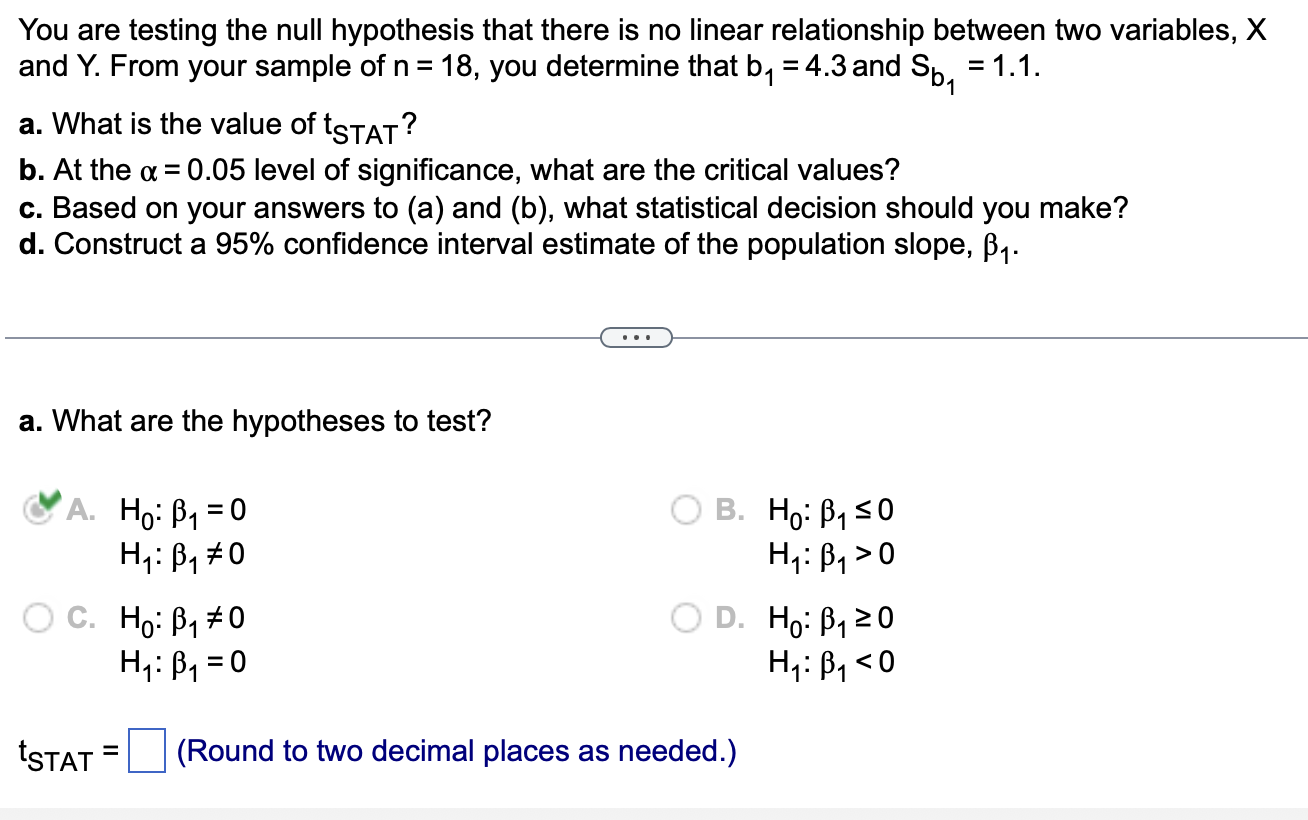Click the ellipsis divider button to collapse question
This screenshot has width=1308, height=820.
click(x=637, y=337)
